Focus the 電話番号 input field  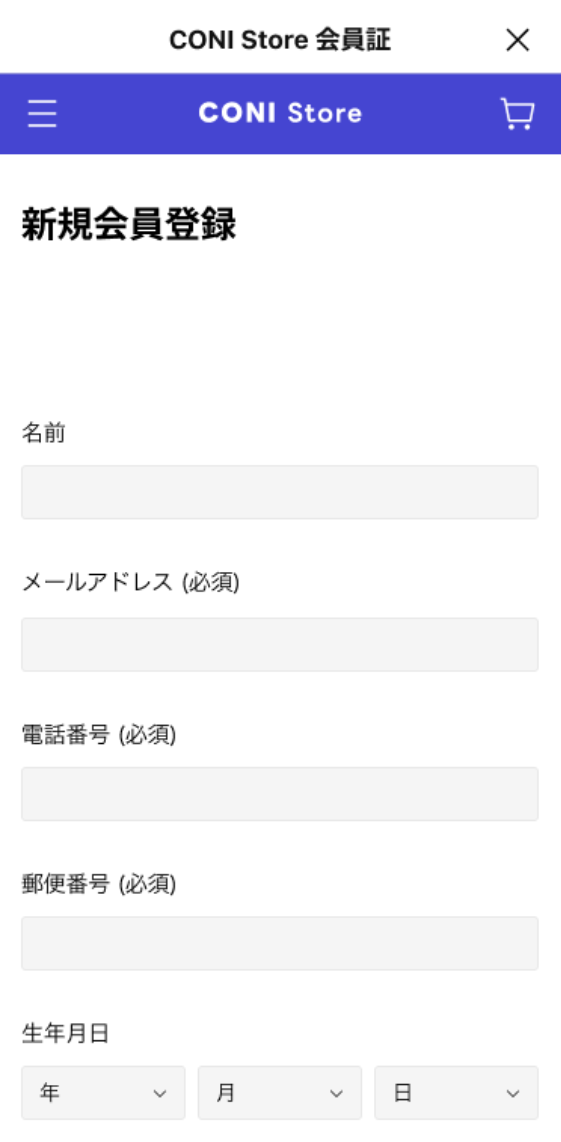click(280, 794)
